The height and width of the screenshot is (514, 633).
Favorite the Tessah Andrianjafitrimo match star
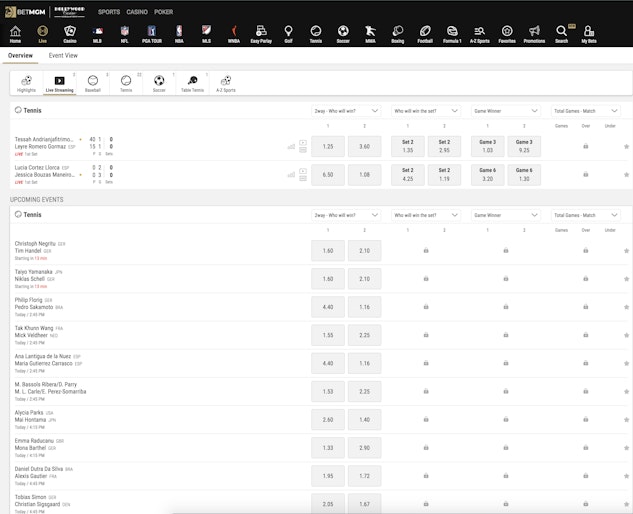(626, 146)
